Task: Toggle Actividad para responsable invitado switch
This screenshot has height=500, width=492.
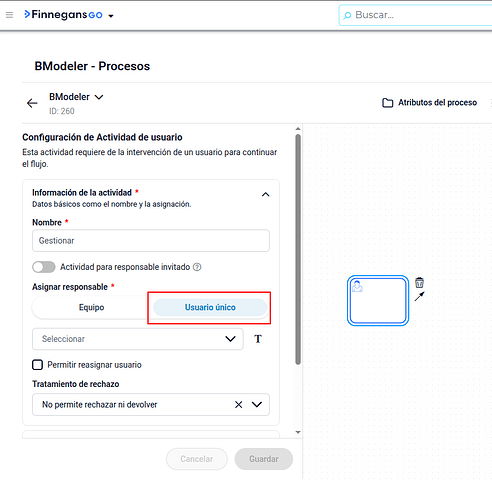Action: (x=44, y=267)
